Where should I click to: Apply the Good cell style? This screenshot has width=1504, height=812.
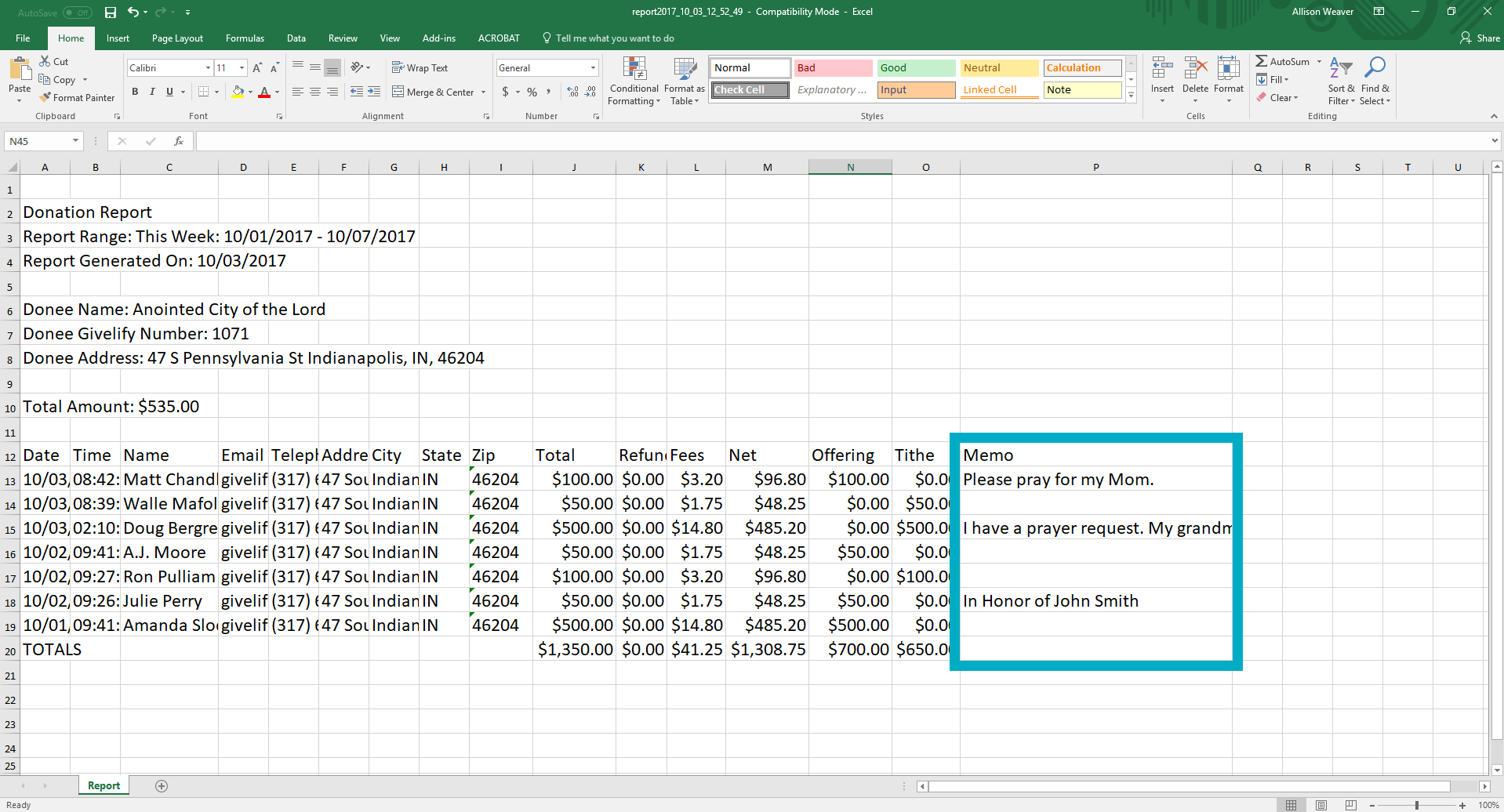(915, 68)
